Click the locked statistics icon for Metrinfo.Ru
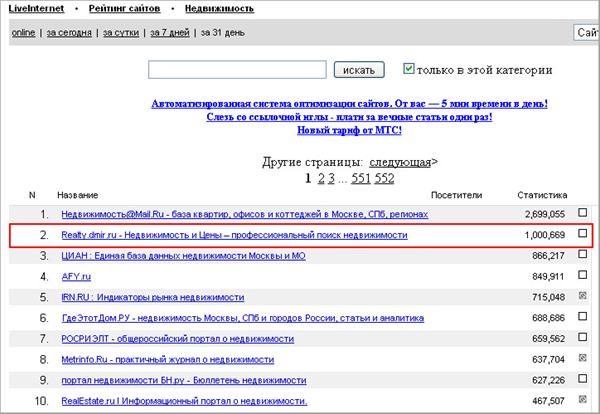This screenshot has height=414, width=600. coord(582,358)
